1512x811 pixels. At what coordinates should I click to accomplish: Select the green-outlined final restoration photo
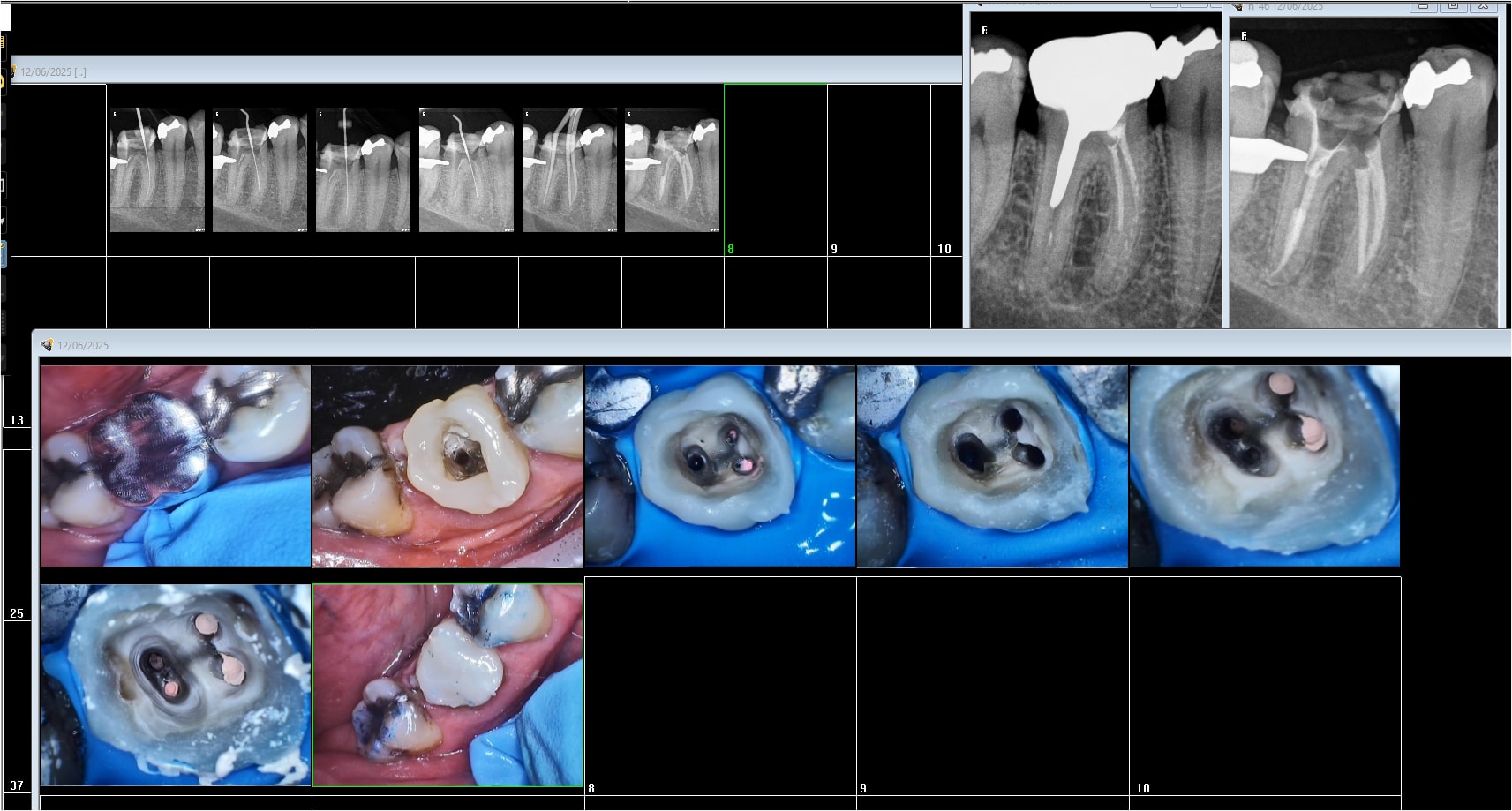coord(448,685)
